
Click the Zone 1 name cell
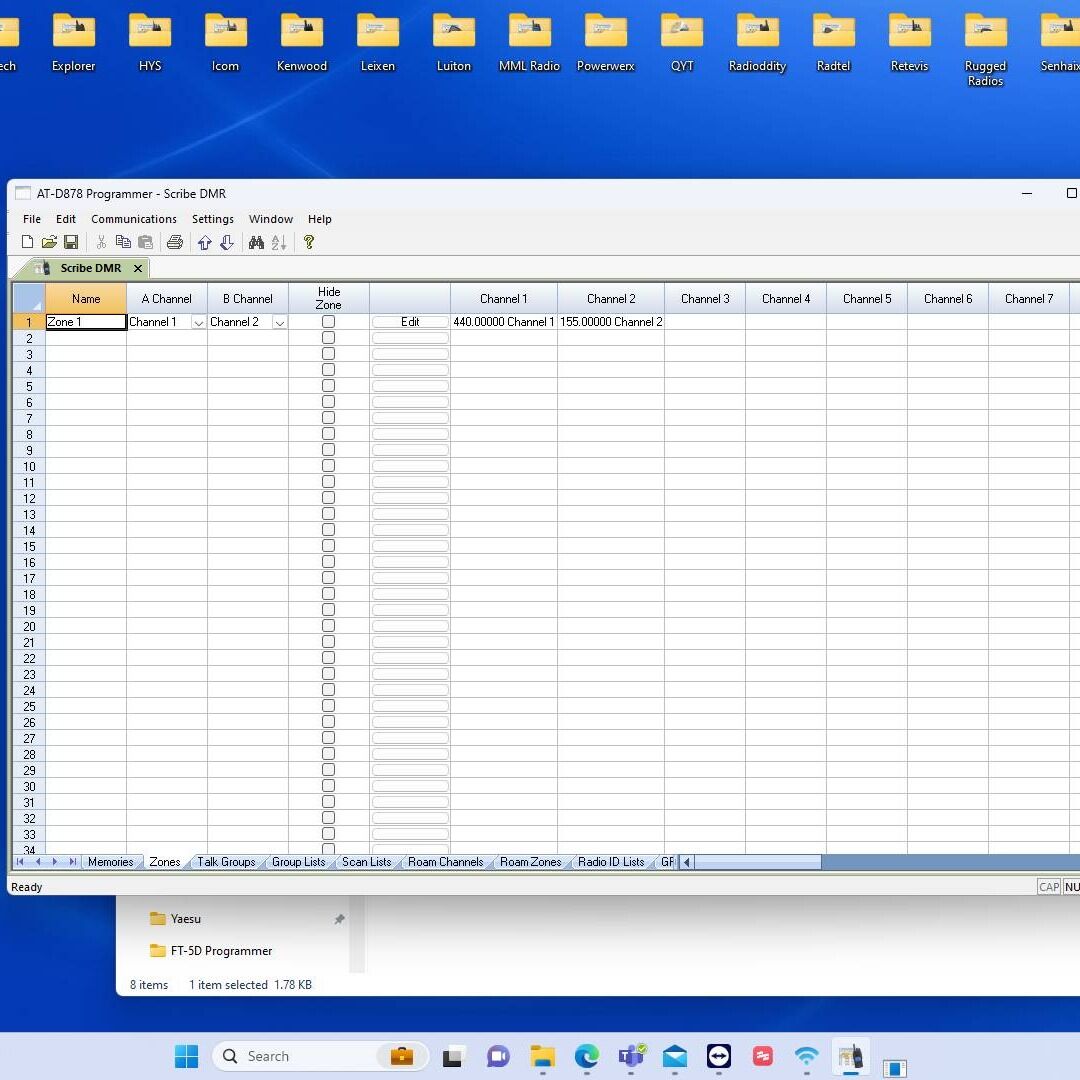(x=86, y=322)
